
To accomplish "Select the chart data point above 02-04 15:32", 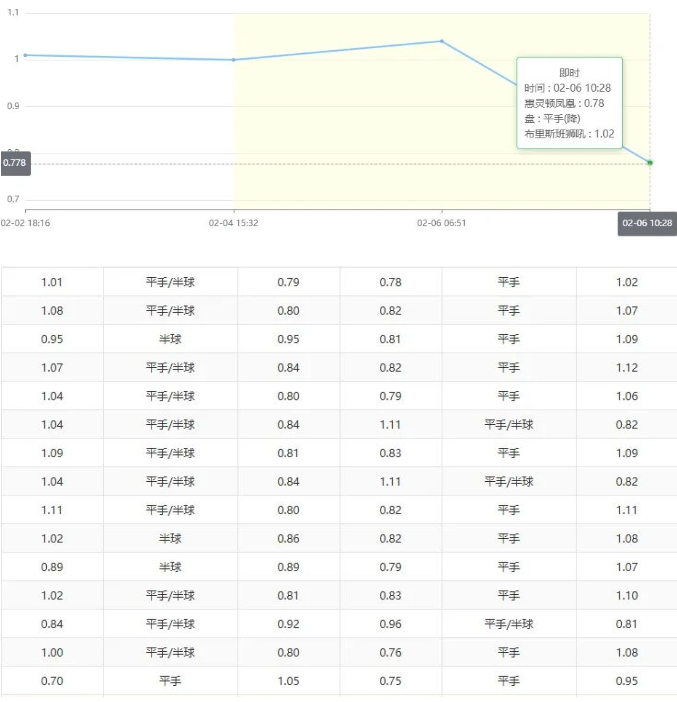I will click(x=234, y=60).
